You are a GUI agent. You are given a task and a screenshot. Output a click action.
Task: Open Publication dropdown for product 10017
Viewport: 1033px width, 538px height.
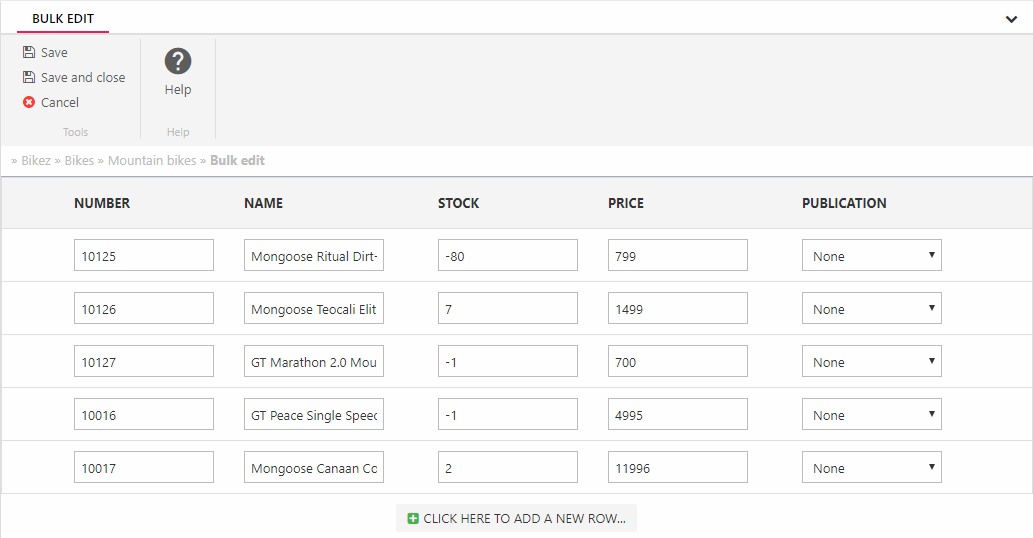[x=871, y=468]
